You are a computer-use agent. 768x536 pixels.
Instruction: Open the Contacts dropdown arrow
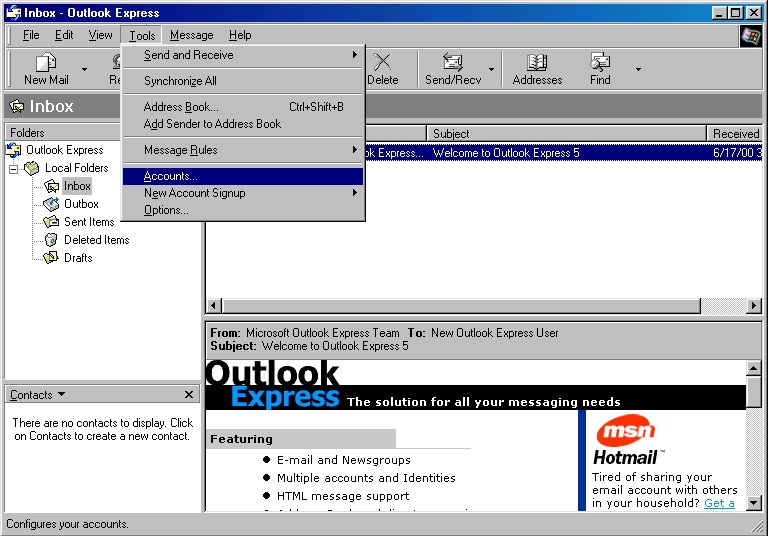pos(61,394)
